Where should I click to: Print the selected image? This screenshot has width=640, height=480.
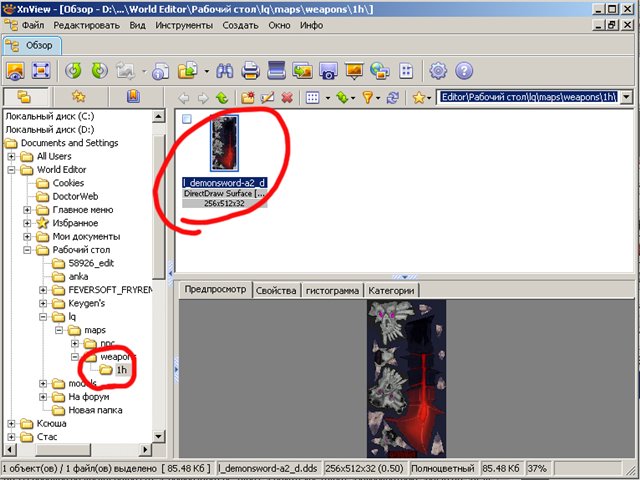click(x=250, y=71)
